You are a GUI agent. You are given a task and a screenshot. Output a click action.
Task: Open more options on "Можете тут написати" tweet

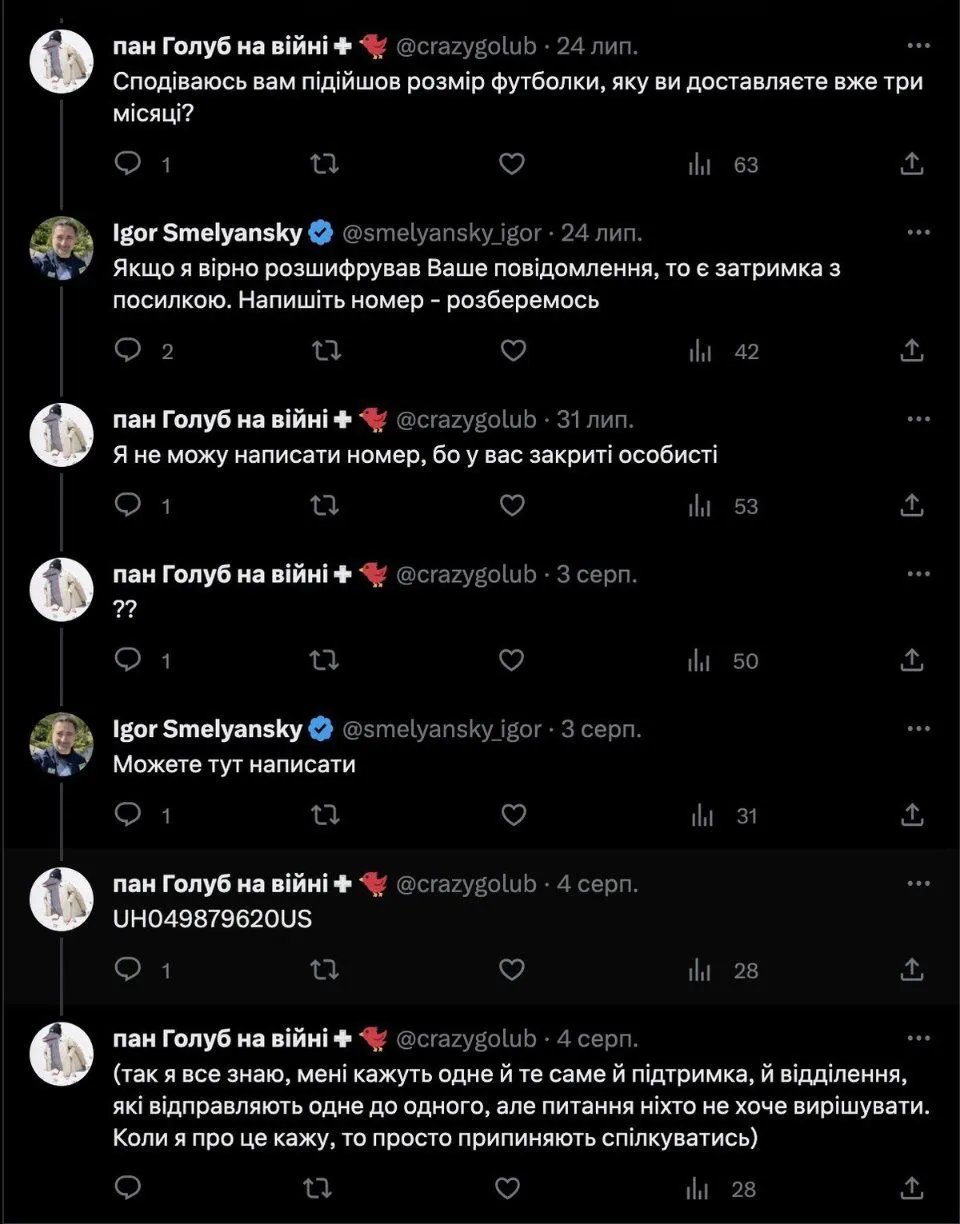918,730
